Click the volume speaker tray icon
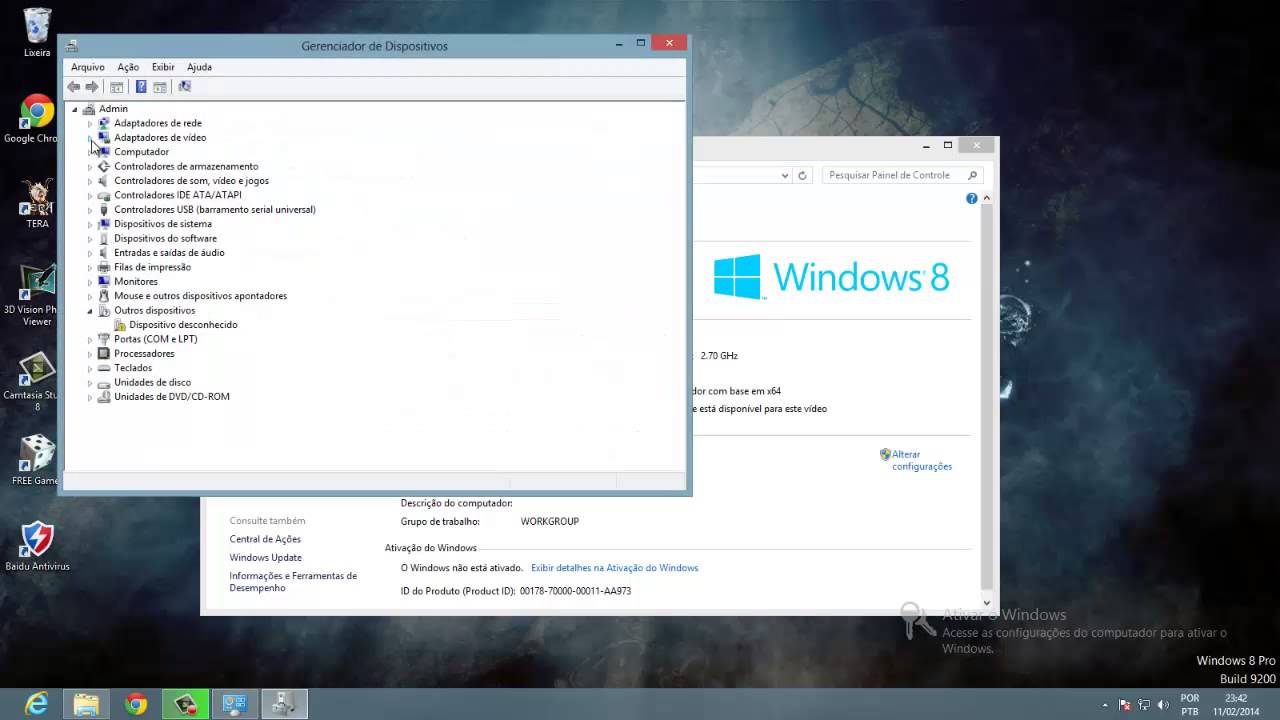The image size is (1280, 720). coord(1163,705)
